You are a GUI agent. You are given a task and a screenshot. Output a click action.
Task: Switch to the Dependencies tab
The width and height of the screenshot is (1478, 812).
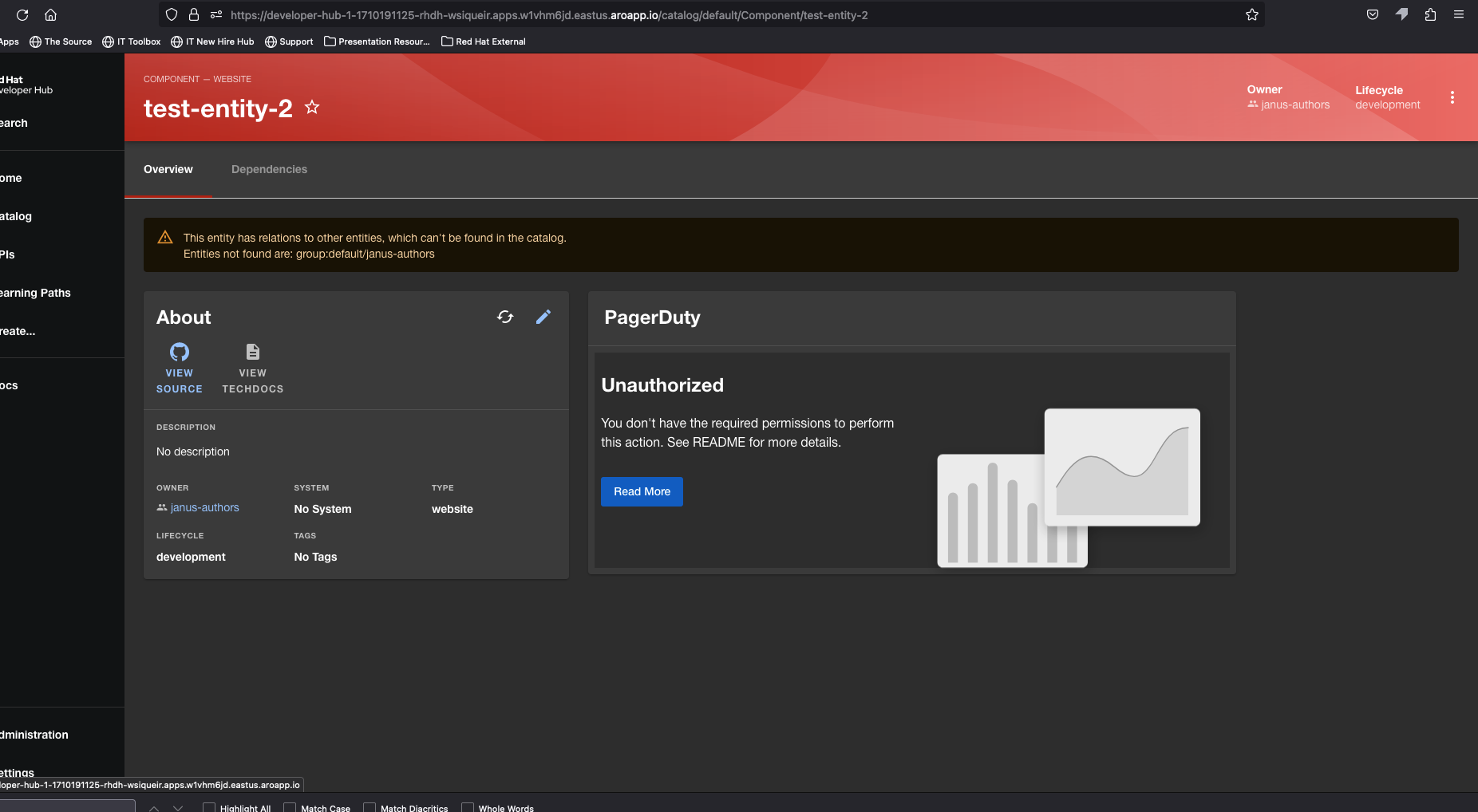tap(269, 169)
